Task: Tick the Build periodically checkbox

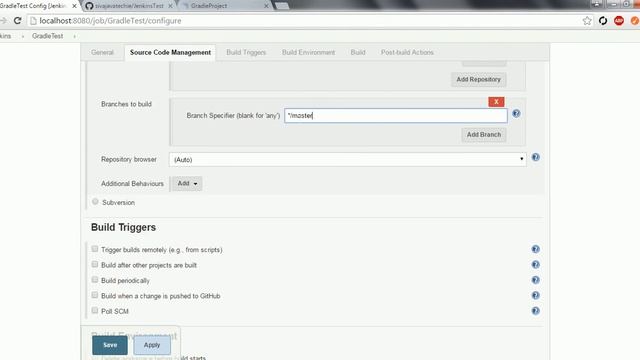Action: click(x=95, y=280)
